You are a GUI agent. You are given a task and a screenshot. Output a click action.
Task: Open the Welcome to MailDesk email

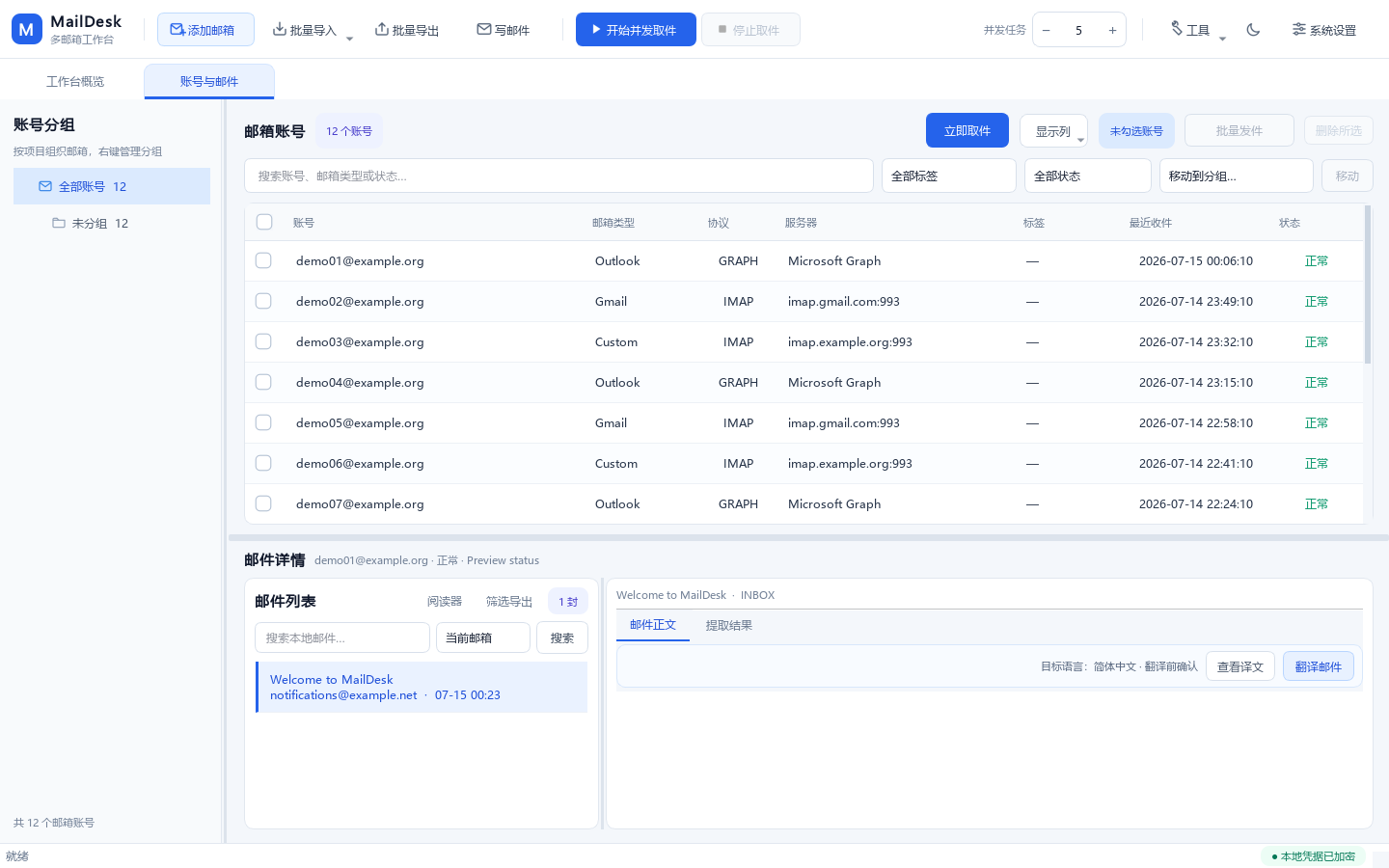point(422,687)
